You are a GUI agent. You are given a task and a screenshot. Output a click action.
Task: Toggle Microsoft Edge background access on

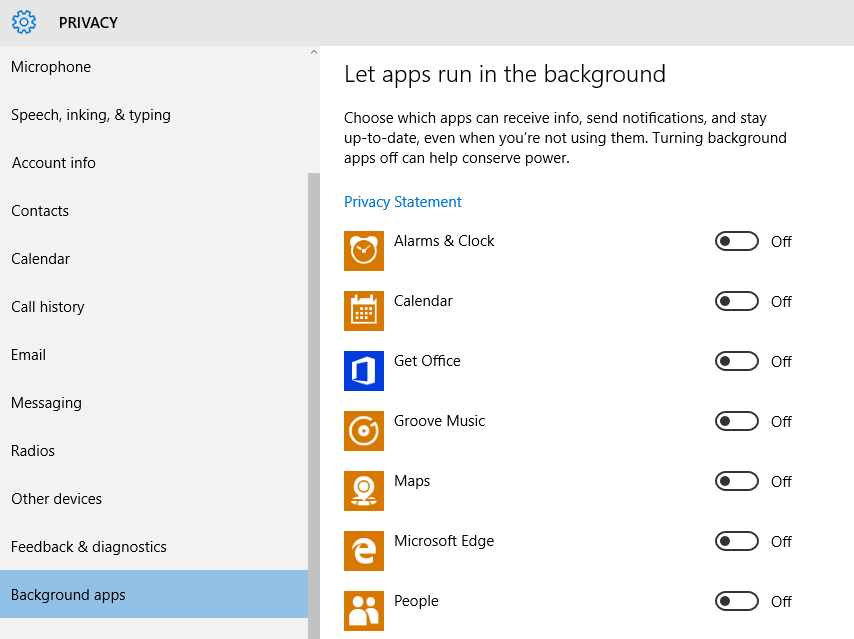(x=736, y=541)
